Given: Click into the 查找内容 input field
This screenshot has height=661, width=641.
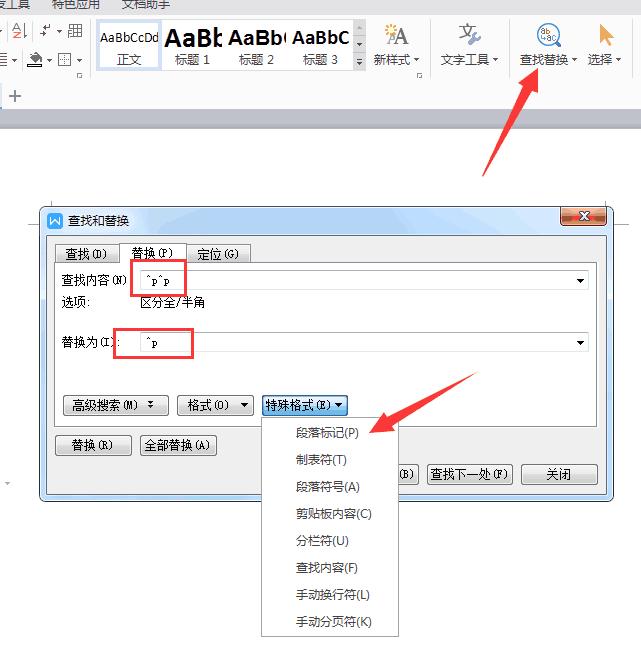Looking at the screenshot, I should (364, 281).
